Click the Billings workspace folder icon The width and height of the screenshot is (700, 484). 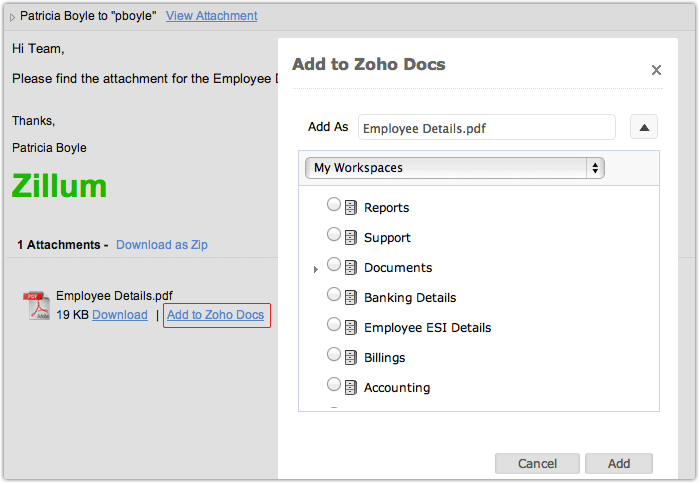coord(351,358)
